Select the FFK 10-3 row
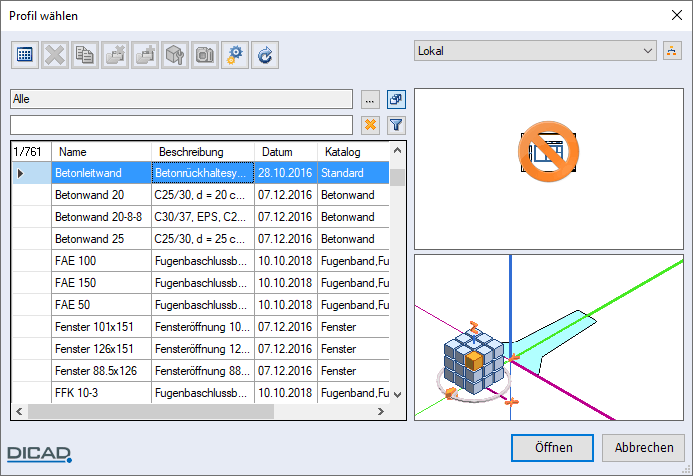 [201, 392]
